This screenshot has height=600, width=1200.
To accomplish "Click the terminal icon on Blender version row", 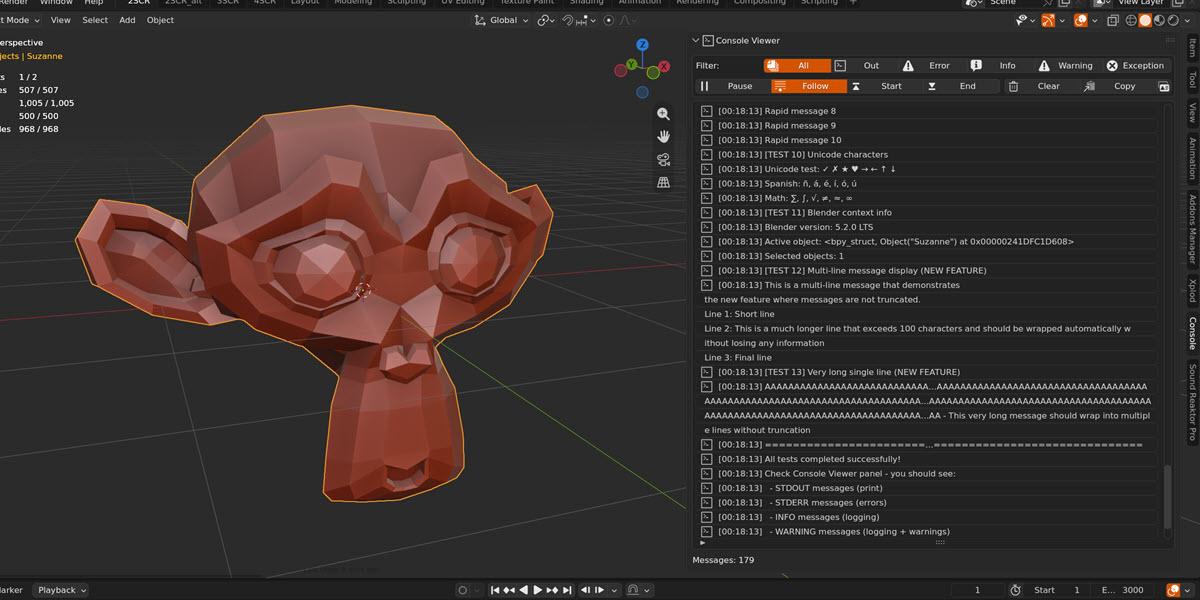I will 706,227.
